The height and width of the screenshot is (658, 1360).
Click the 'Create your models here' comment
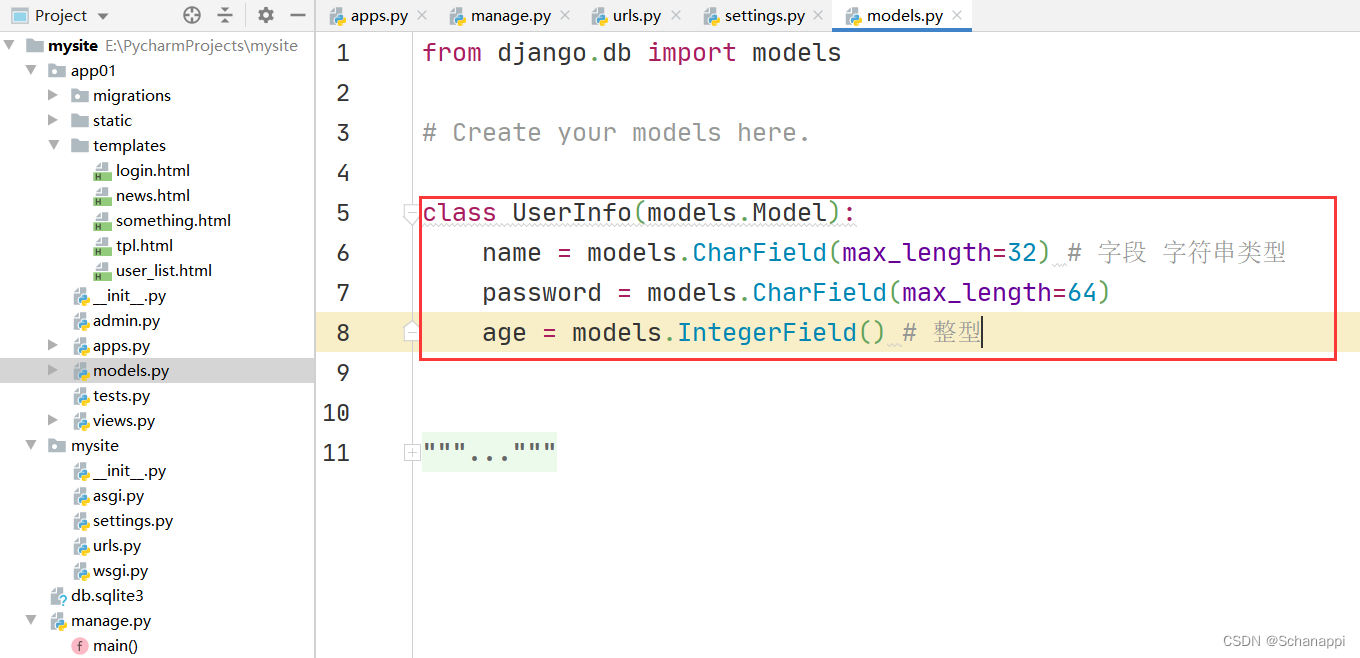616,132
